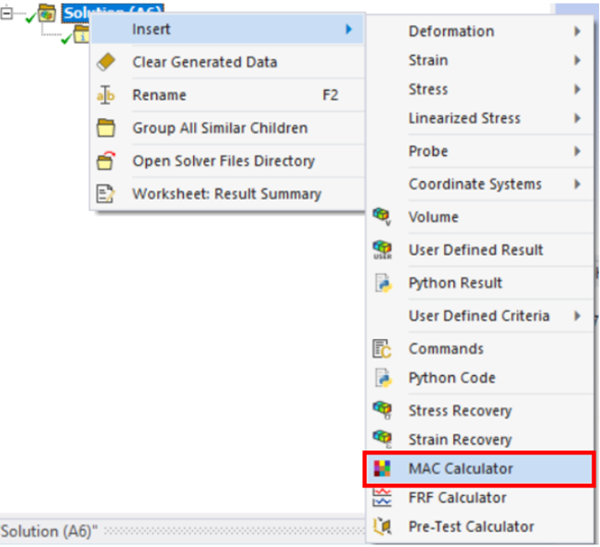Screen dimensions: 600x547
Task: Expand the Stress submenu arrow
Action: (577, 89)
